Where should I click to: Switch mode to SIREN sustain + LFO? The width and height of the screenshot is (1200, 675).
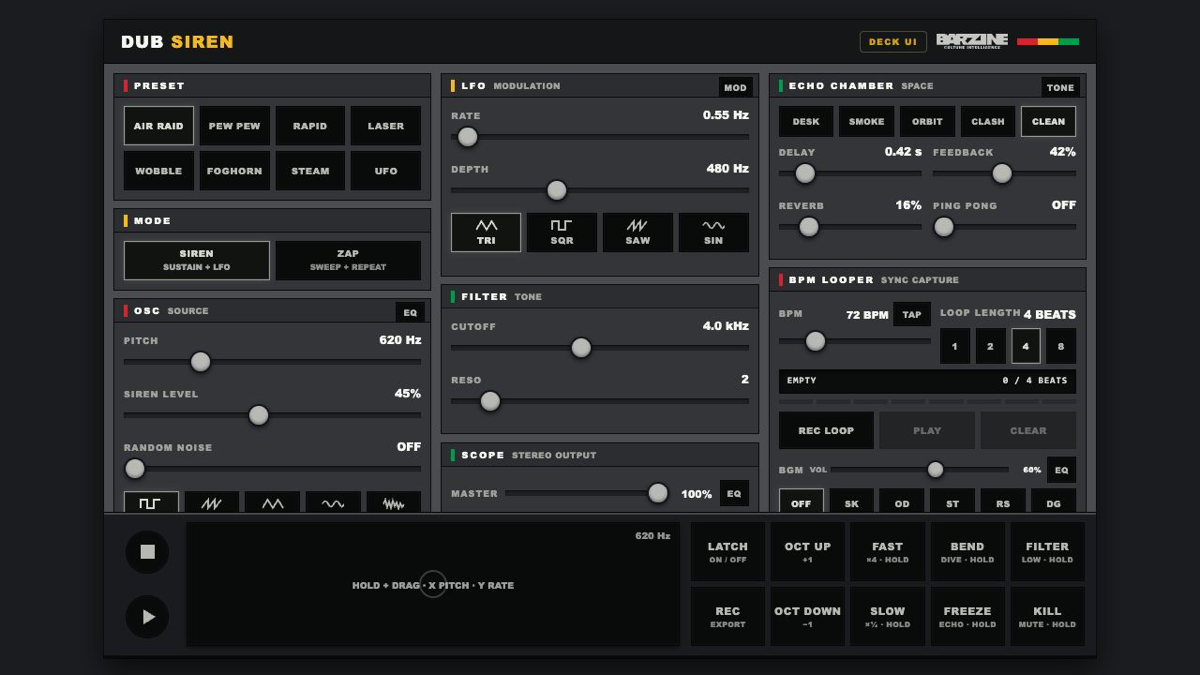click(197, 260)
